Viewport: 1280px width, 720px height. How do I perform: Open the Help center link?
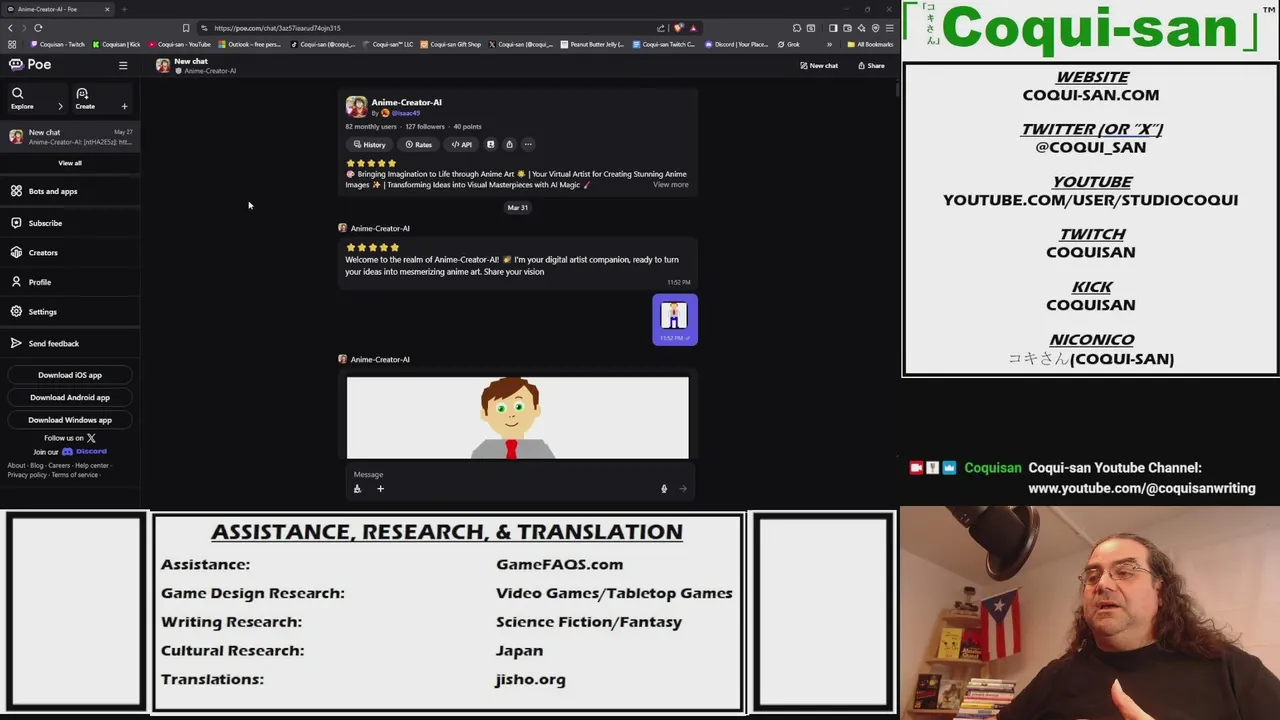click(92, 465)
